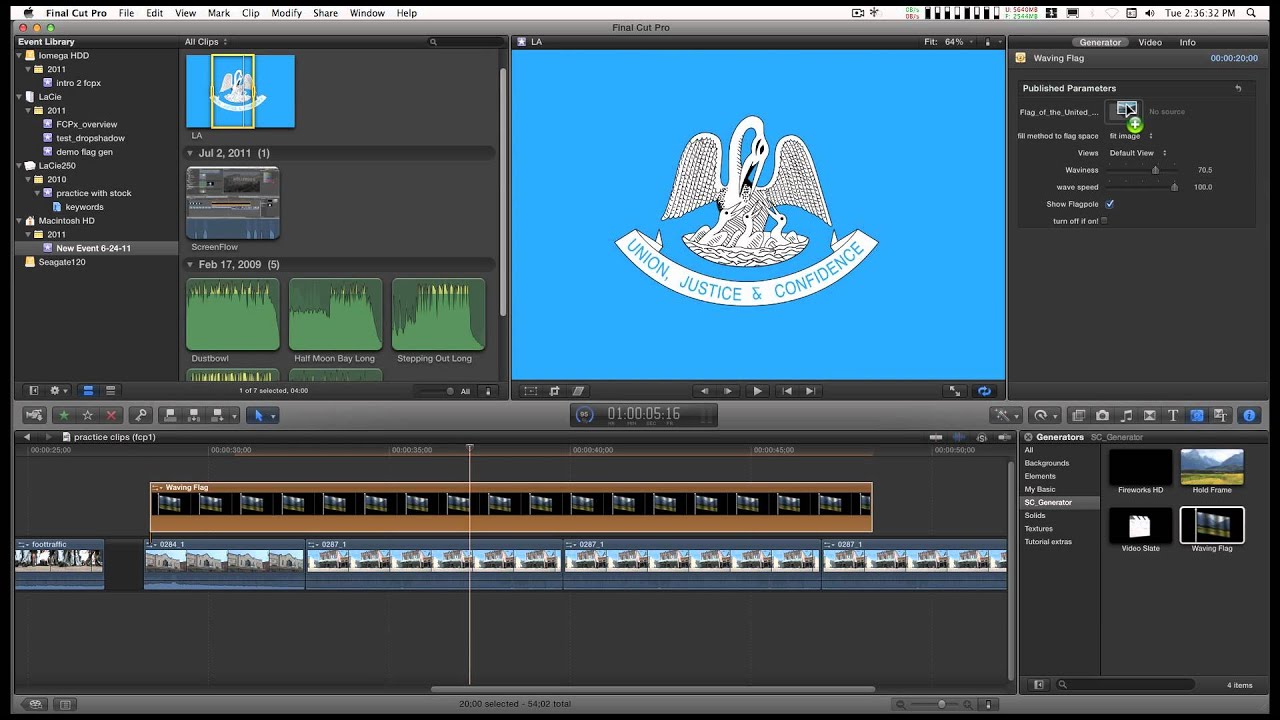Click the viewer Distort tool icon
1280x720 pixels.
click(578, 391)
